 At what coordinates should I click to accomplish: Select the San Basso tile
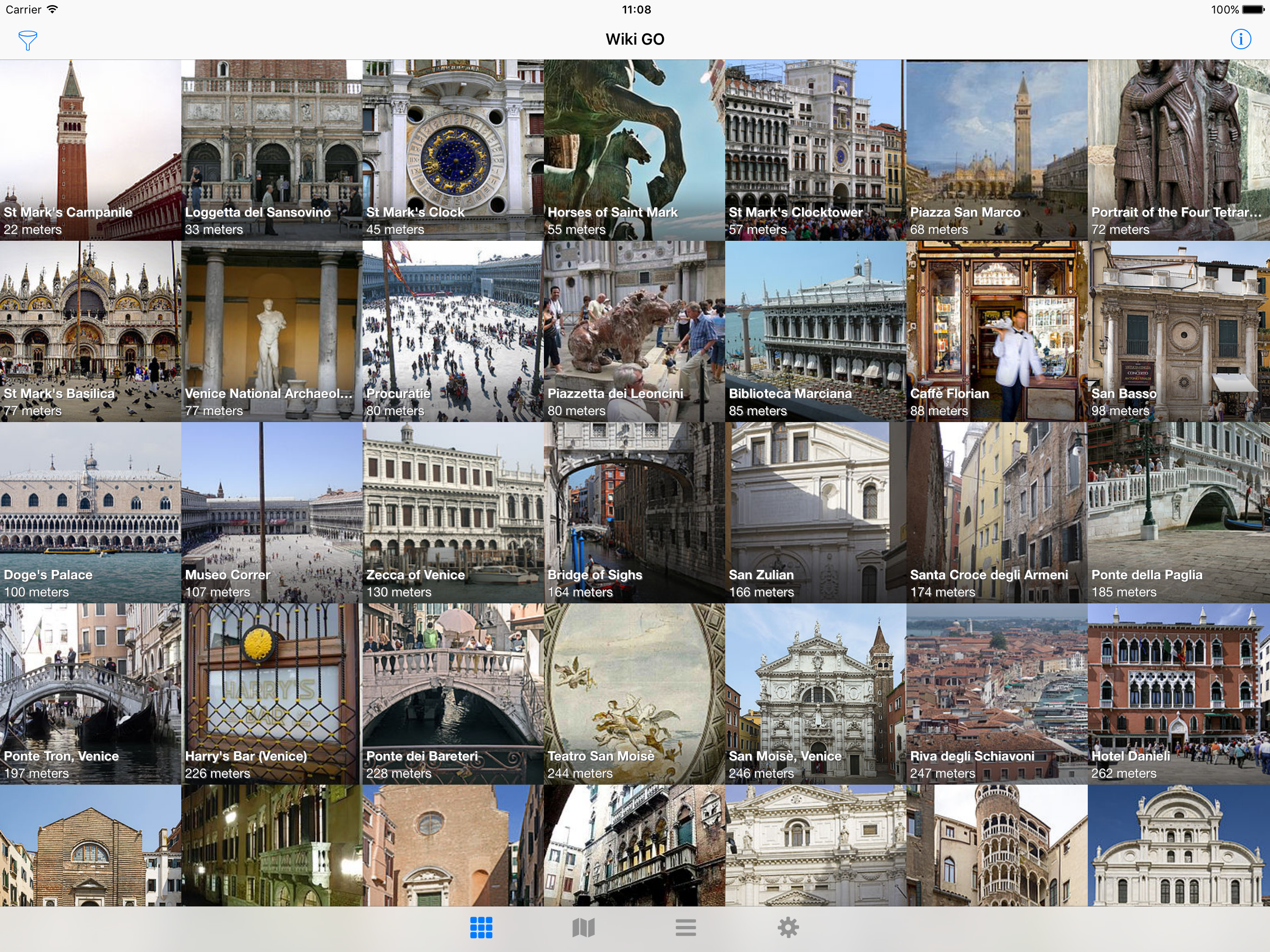coord(1179,331)
